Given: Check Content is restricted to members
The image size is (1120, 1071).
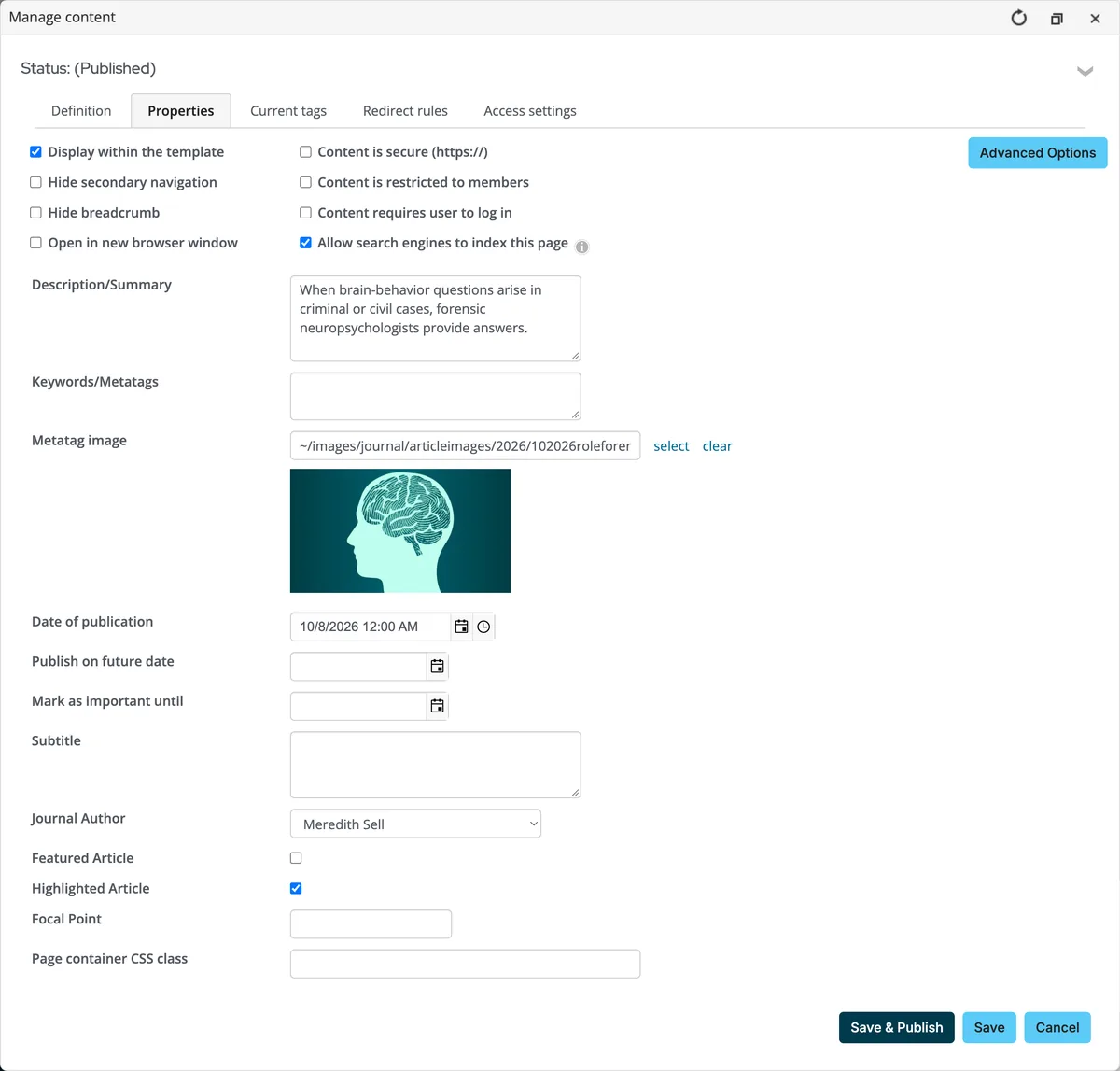Looking at the screenshot, I should (x=305, y=182).
